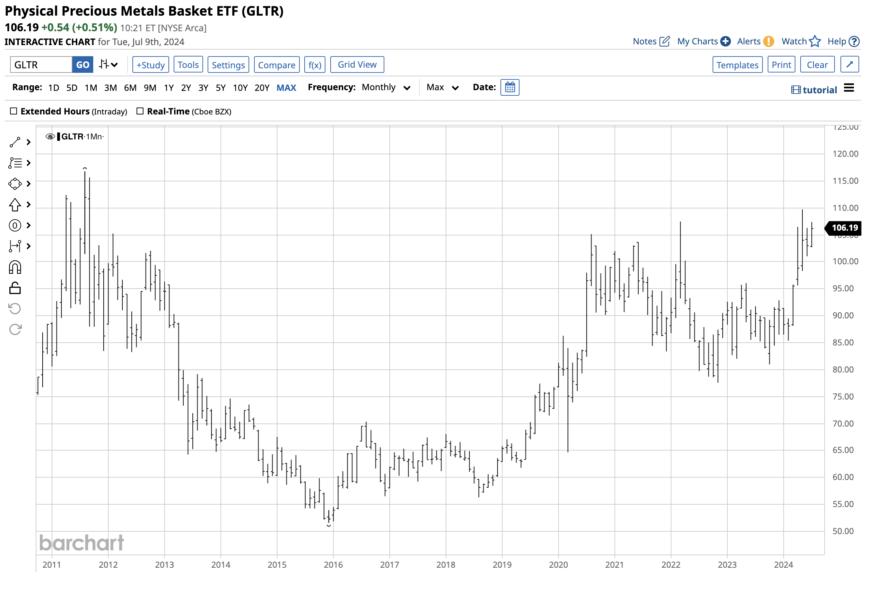Image resolution: width=881 pixels, height=600 pixels.
Task: Add to My Charts plus icon
Action: 725,41
